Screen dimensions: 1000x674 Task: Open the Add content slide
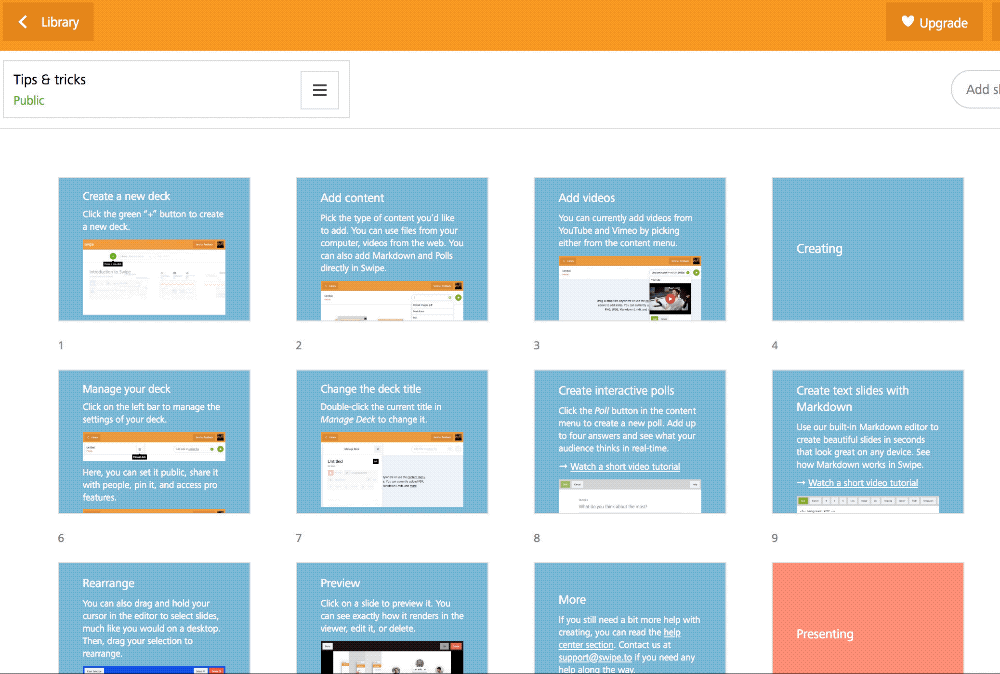pyautogui.click(x=392, y=249)
